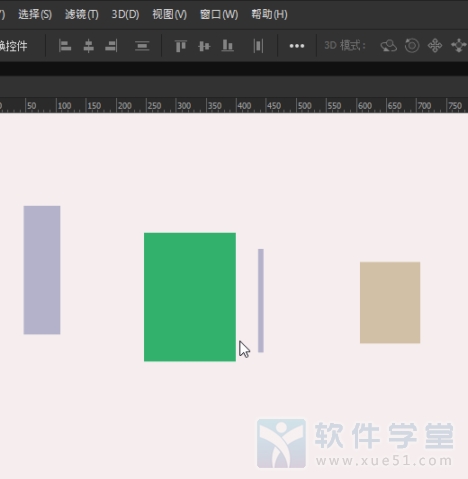Image resolution: width=468 pixels, height=479 pixels.
Task: Click distribute horizontally icon
Action: (x=258, y=46)
